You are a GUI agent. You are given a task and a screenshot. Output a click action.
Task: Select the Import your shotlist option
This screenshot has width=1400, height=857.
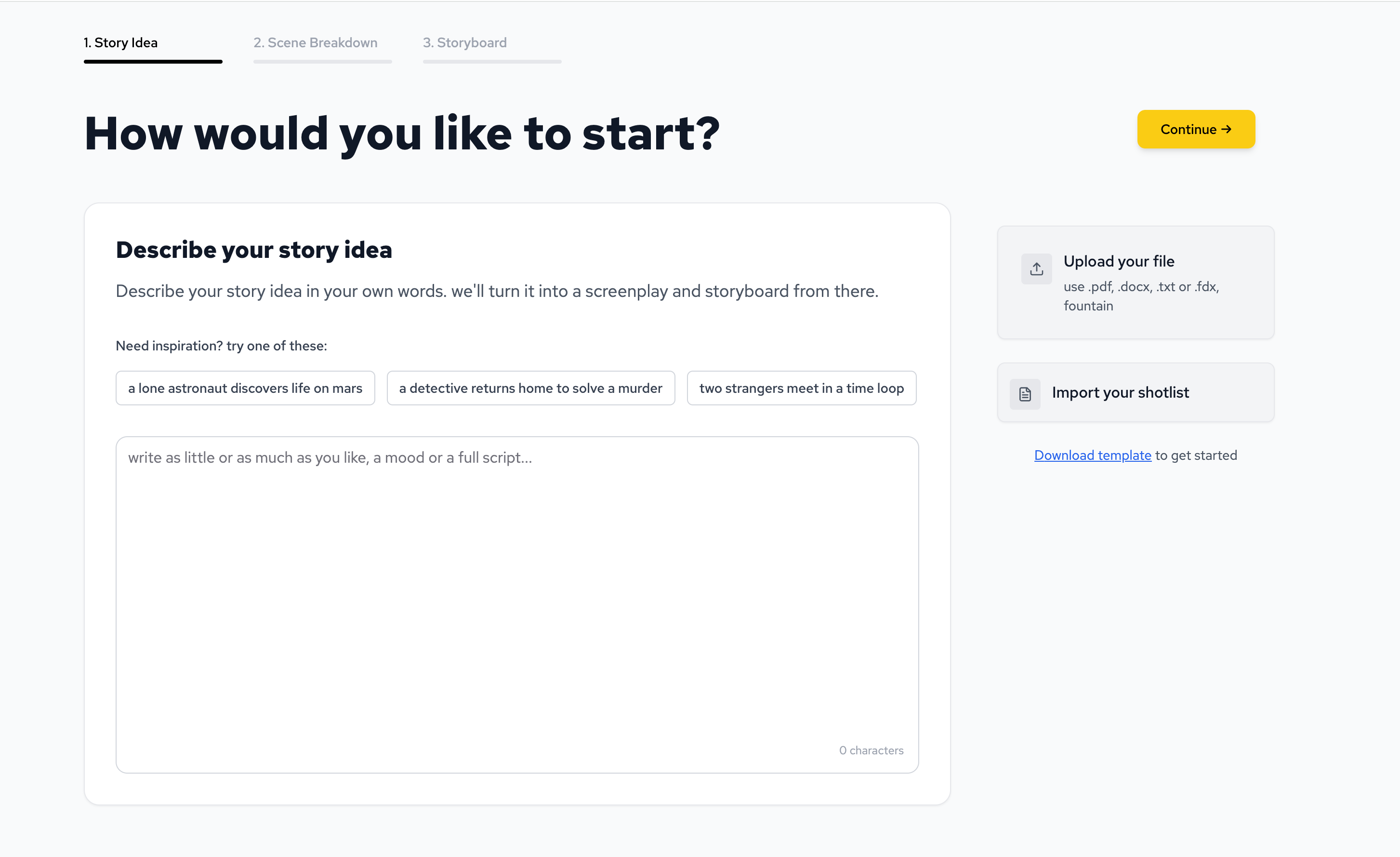[x=1135, y=392]
